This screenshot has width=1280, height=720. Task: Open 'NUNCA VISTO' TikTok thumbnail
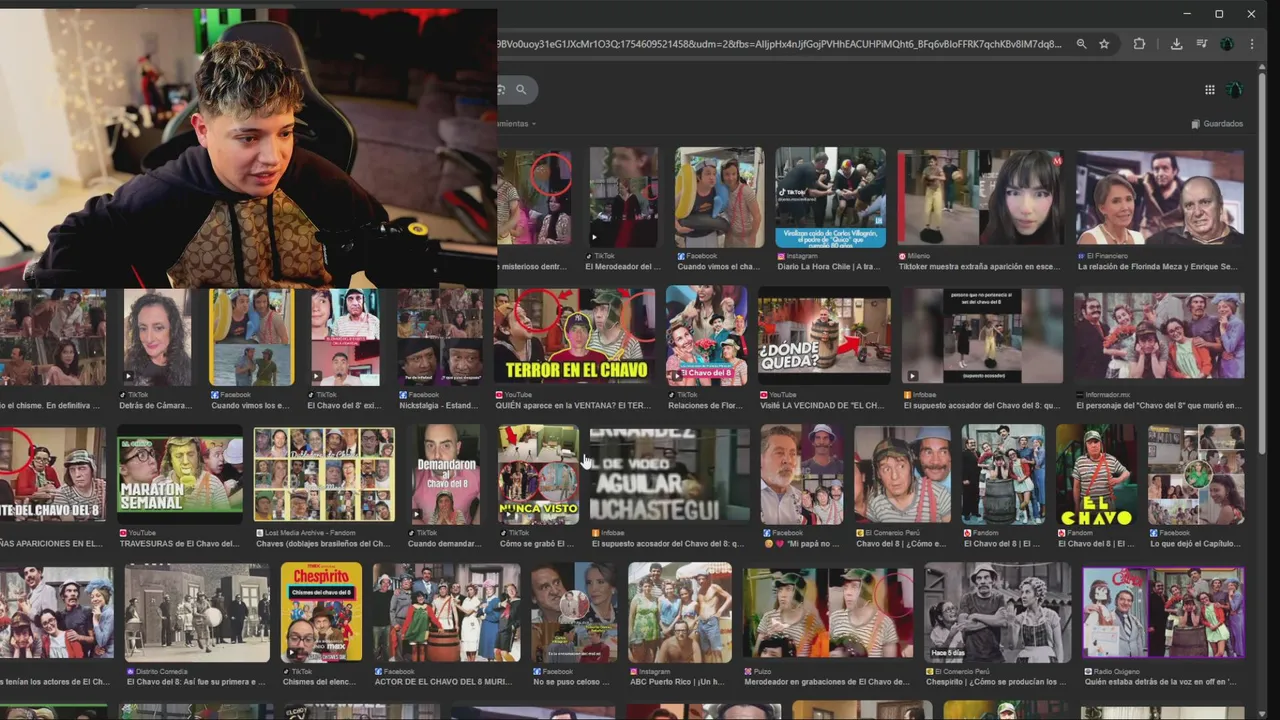538,474
